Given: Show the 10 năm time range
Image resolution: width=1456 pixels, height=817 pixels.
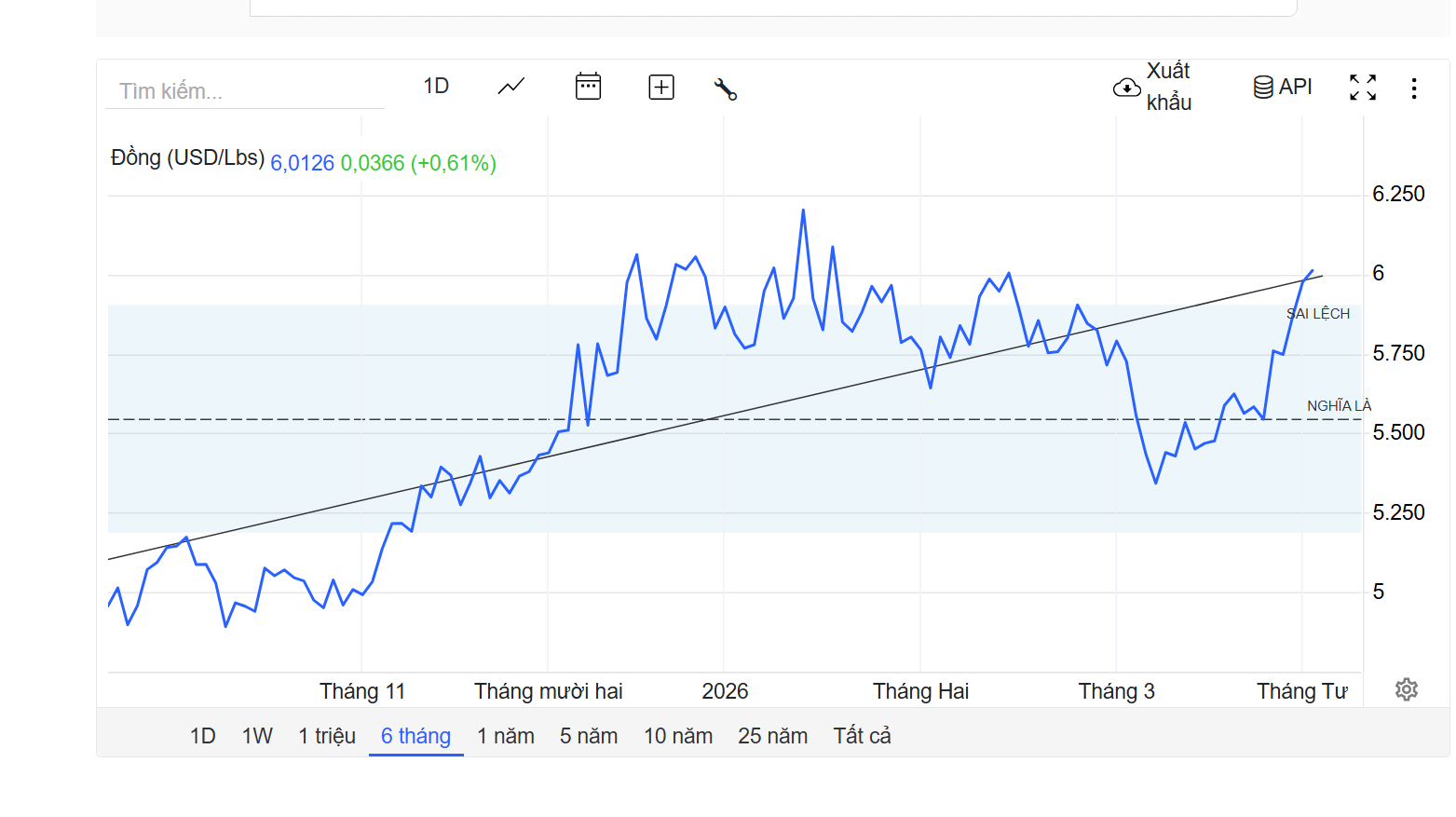Looking at the screenshot, I should [x=678, y=736].
